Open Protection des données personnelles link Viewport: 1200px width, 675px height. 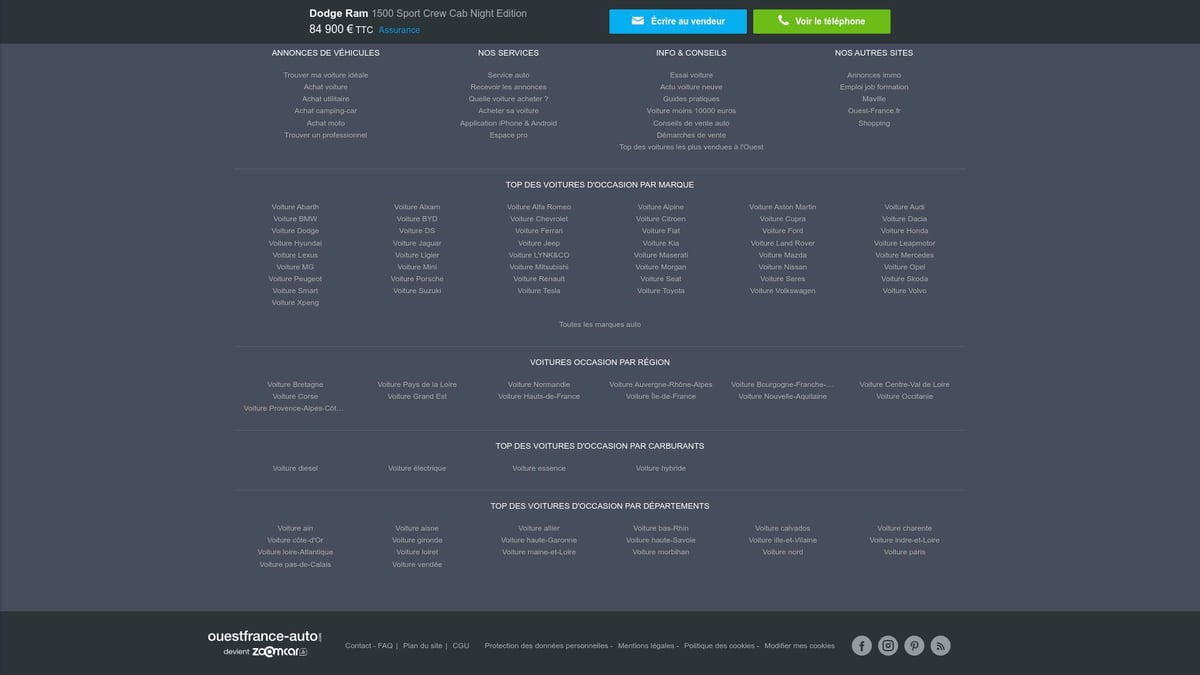(x=546, y=646)
